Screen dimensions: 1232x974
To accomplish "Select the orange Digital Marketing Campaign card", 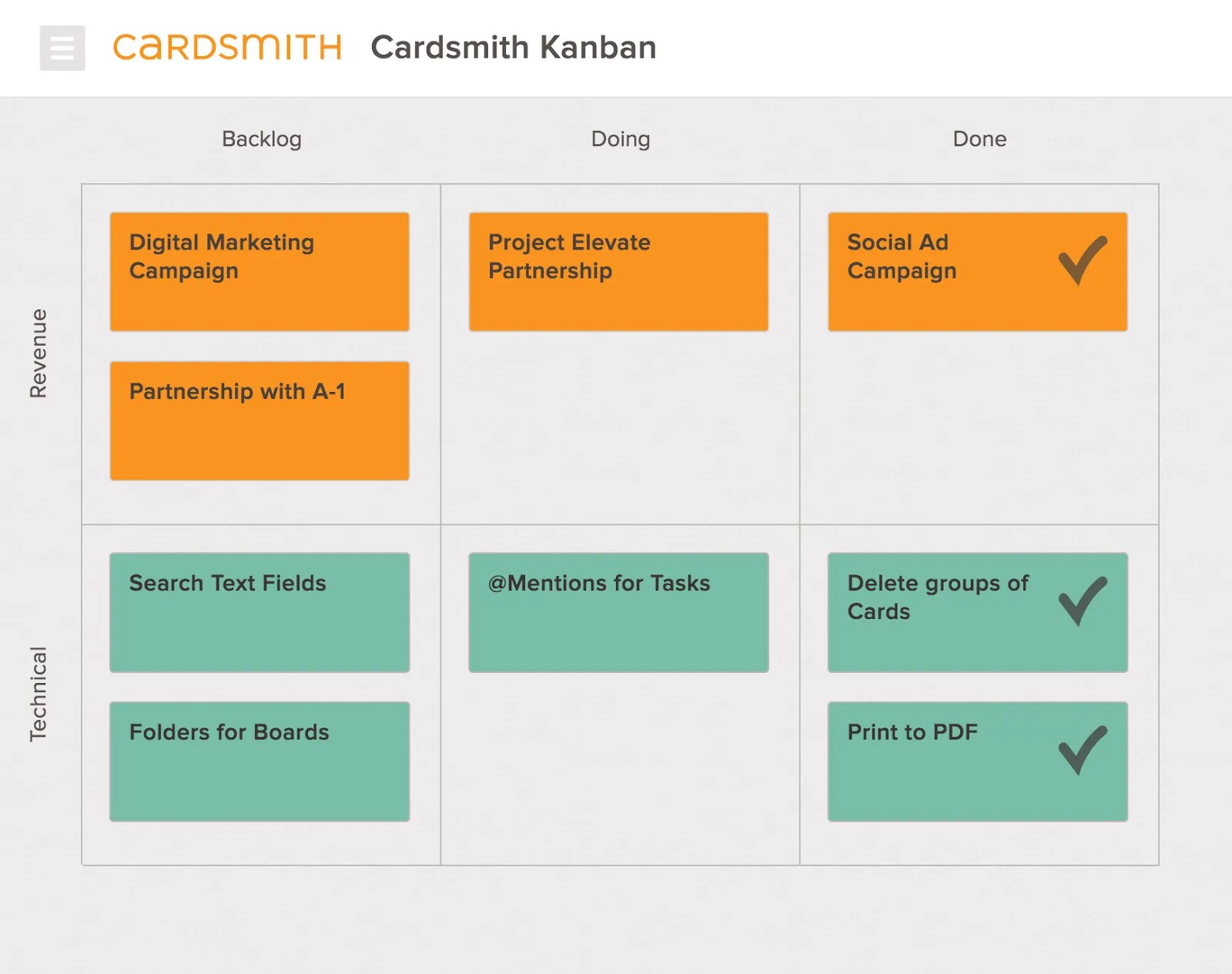I will [259, 271].
